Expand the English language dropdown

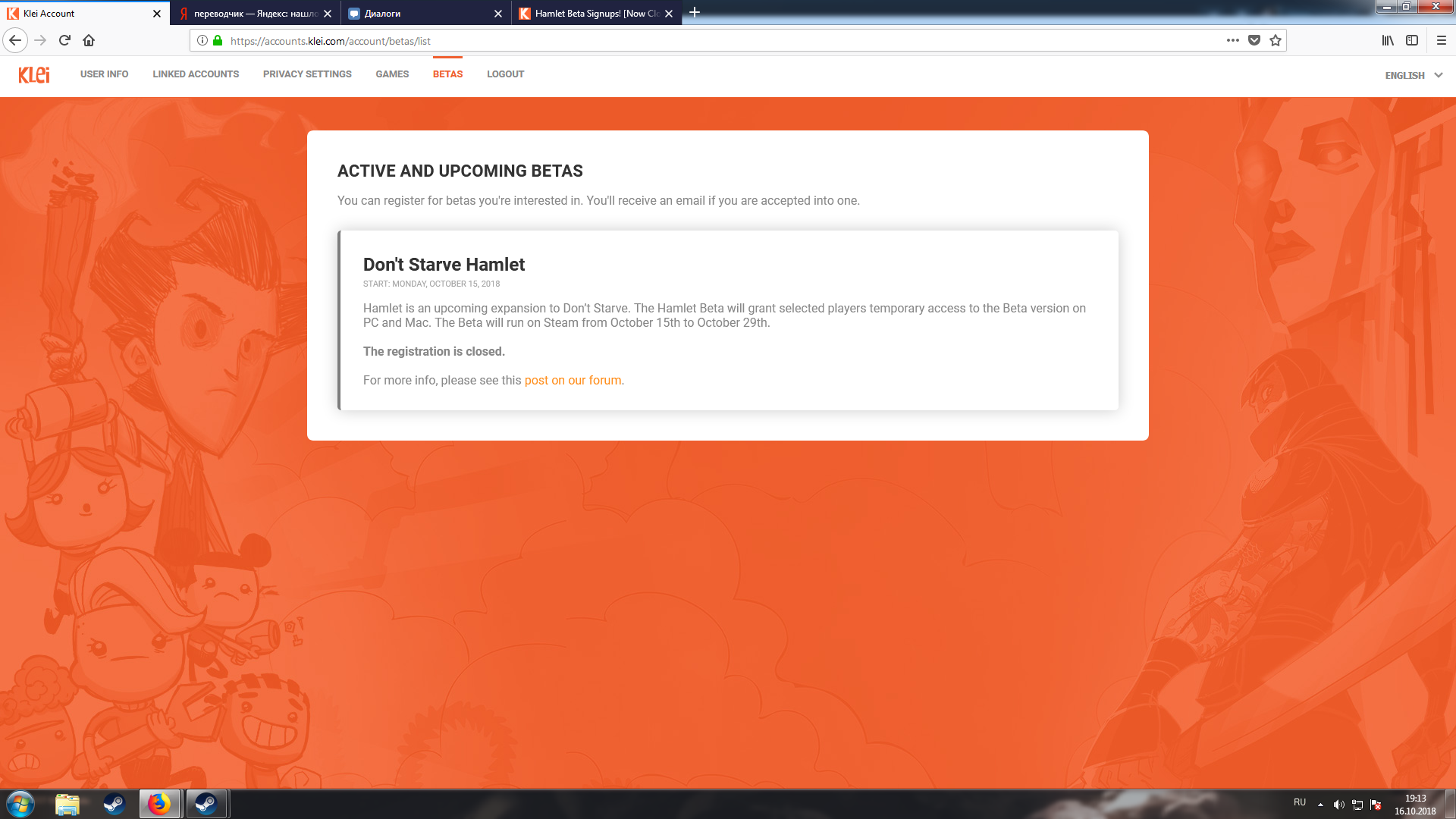click(1414, 75)
